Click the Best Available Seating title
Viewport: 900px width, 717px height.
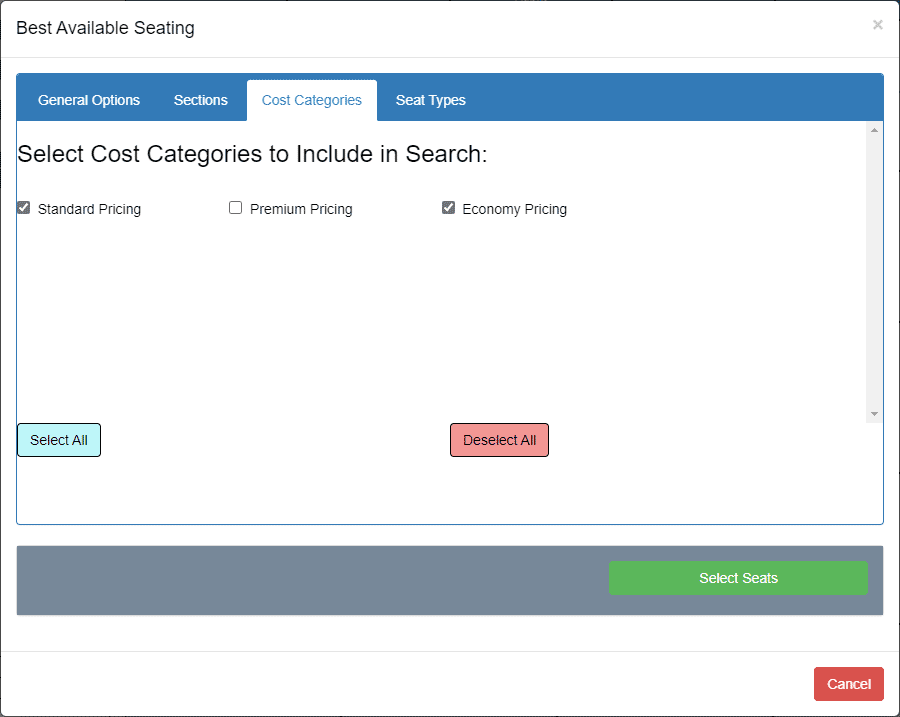[106, 28]
